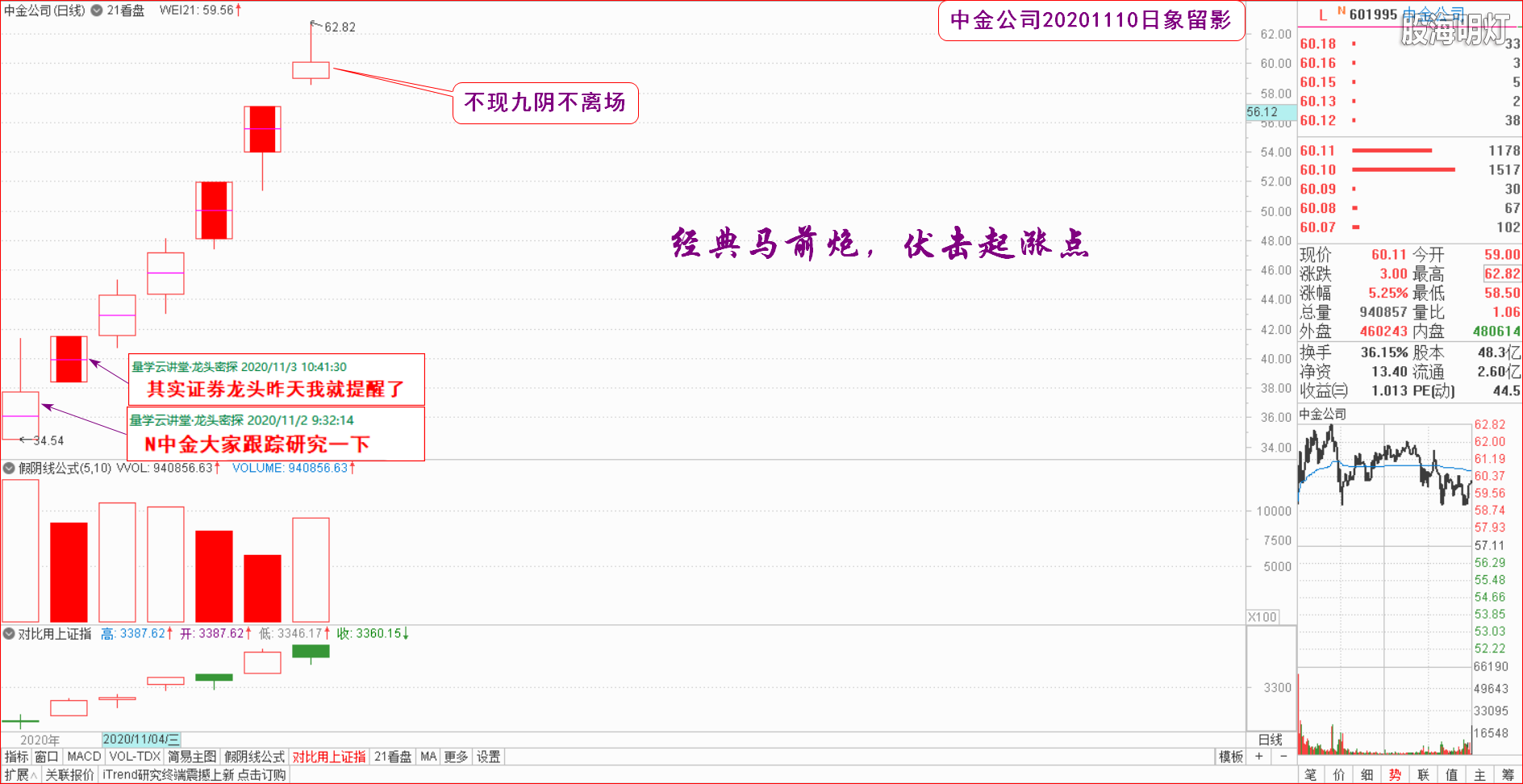The image size is (1523, 784).
Task: Switch to 价 price tab in quote panel
Action: 1339,775
